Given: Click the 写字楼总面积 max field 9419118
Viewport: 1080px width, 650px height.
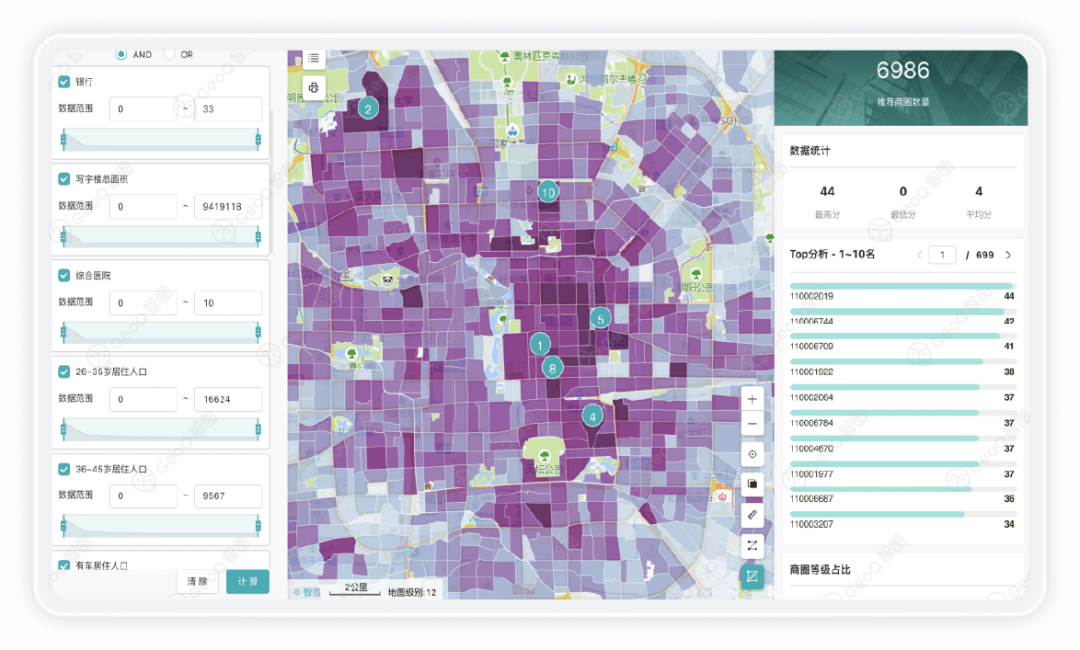Looking at the screenshot, I should tap(228, 206).
